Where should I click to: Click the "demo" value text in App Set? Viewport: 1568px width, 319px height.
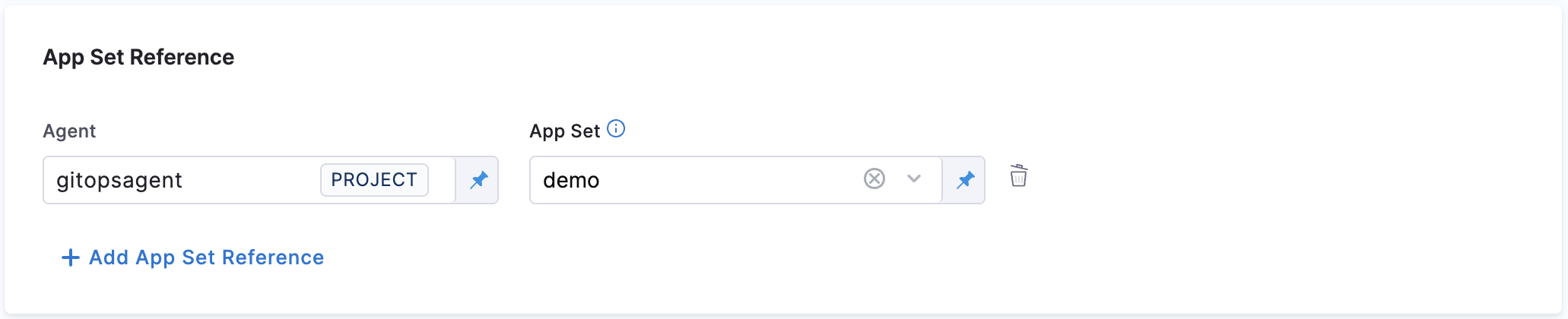571,180
